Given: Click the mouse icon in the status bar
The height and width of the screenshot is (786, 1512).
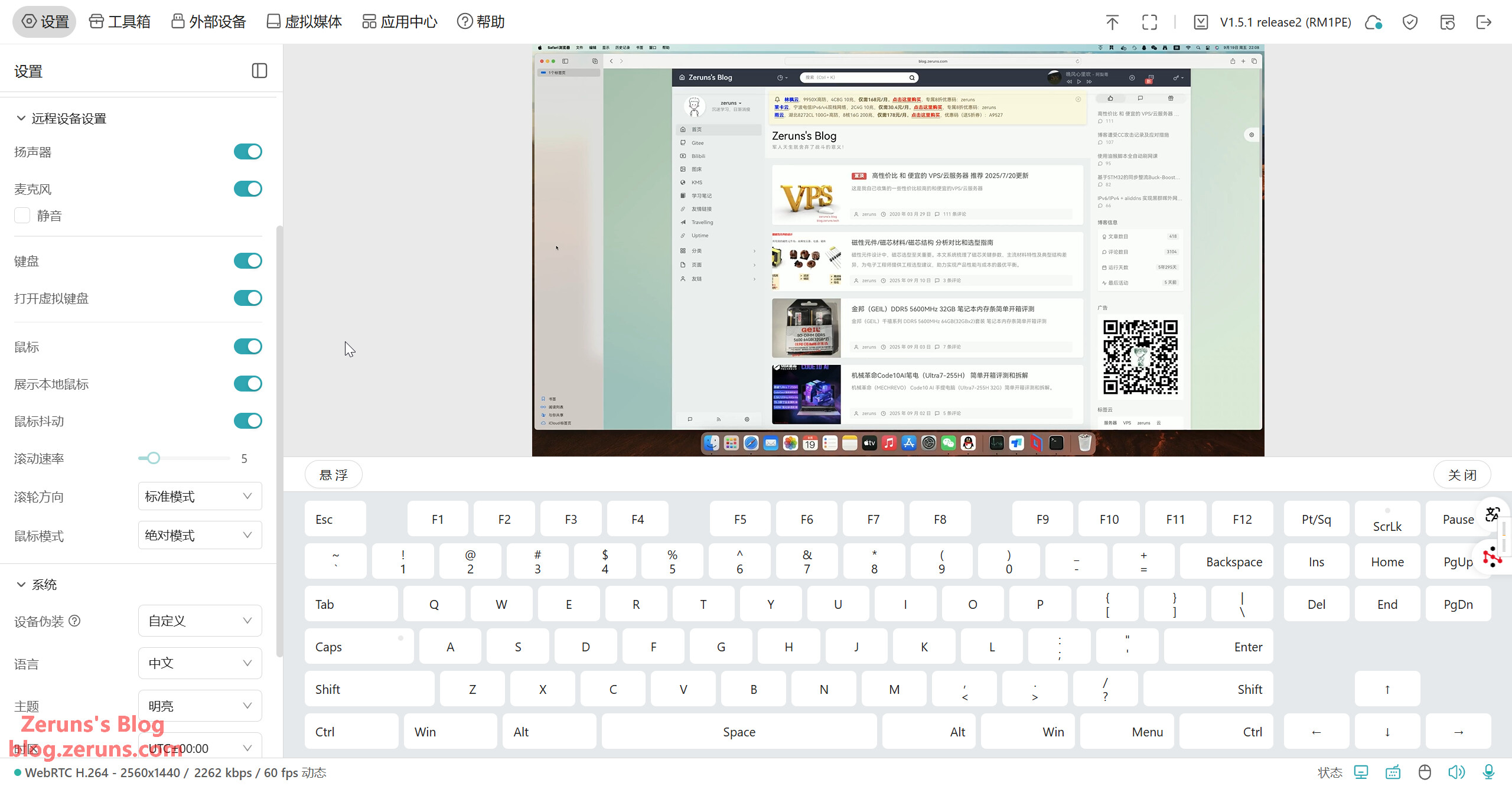Looking at the screenshot, I should click(x=1425, y=772).
